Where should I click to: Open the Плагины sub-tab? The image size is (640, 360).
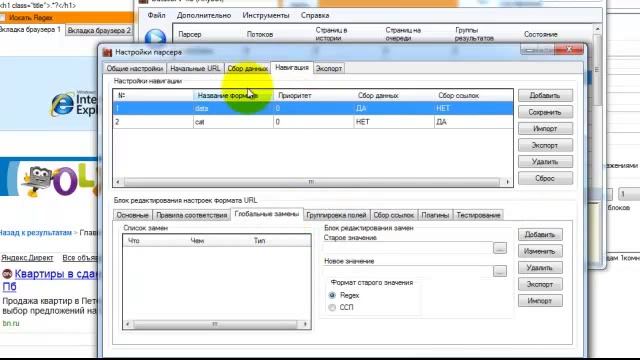435,215
